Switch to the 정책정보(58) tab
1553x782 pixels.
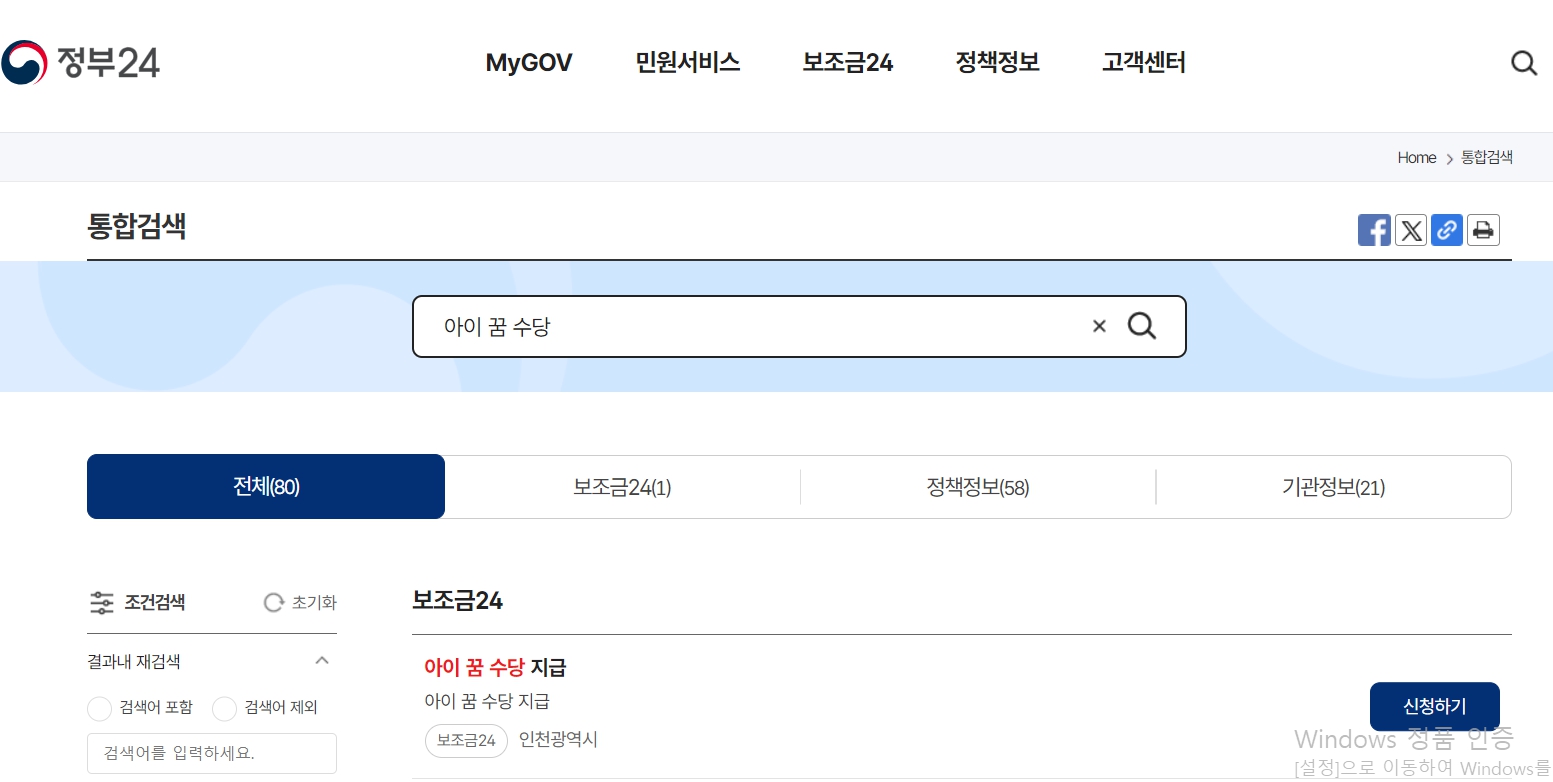[978, 487]
